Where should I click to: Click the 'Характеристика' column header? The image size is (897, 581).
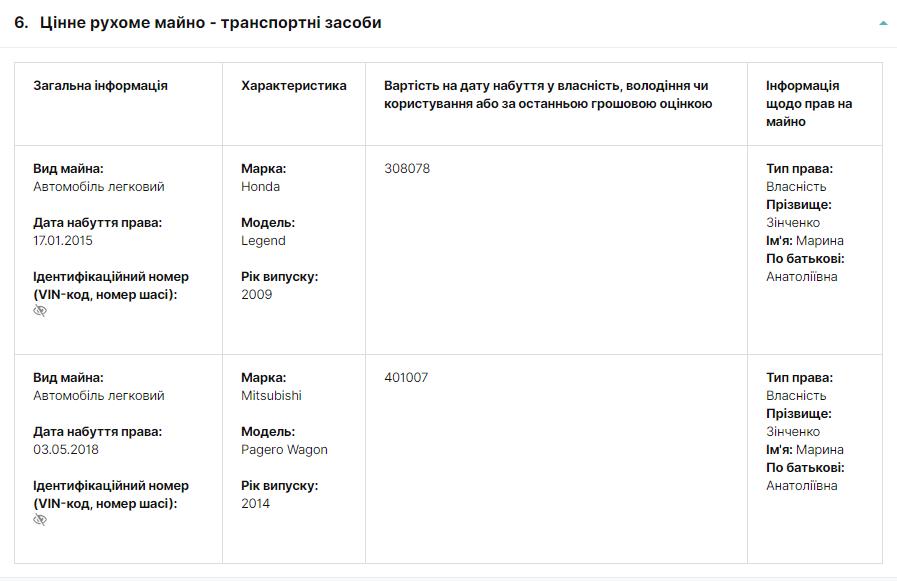pyautogui.click(x=294, y=86)
